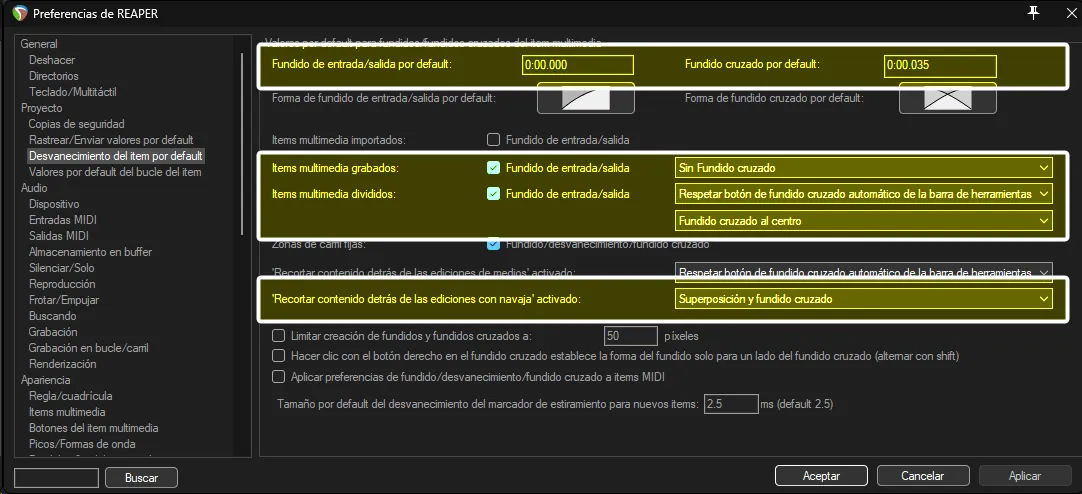Select Salidas MIDI page
This screenshot has width=1082, height=494.
(x=59, y=236)
